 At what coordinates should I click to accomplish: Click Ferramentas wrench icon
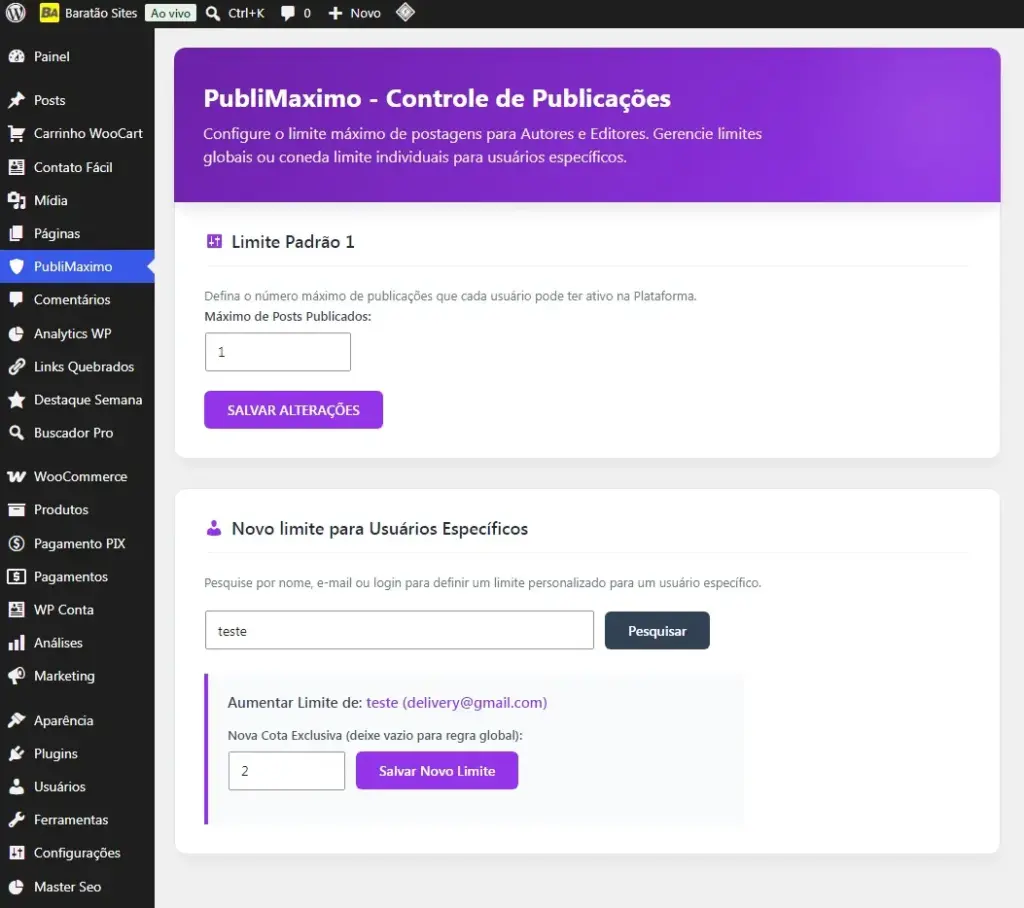(x=16, y=820)
